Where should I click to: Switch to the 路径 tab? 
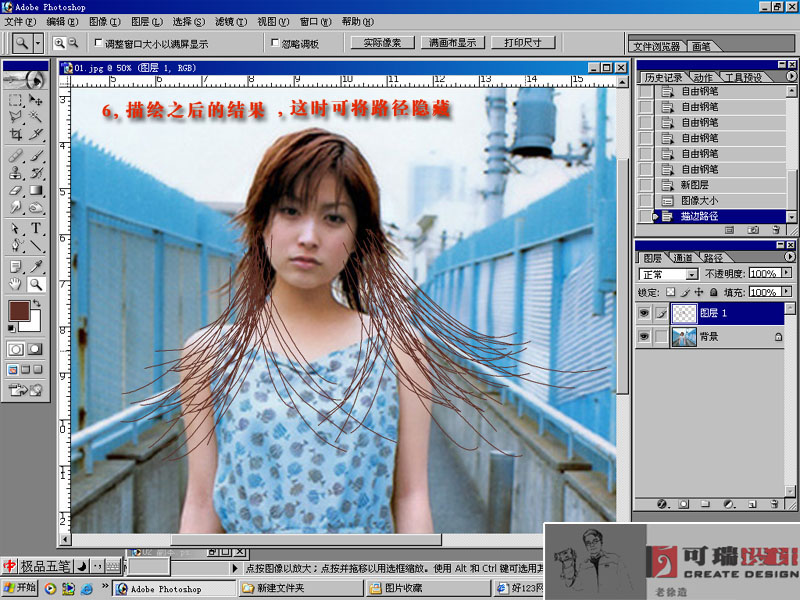(712, 258)
